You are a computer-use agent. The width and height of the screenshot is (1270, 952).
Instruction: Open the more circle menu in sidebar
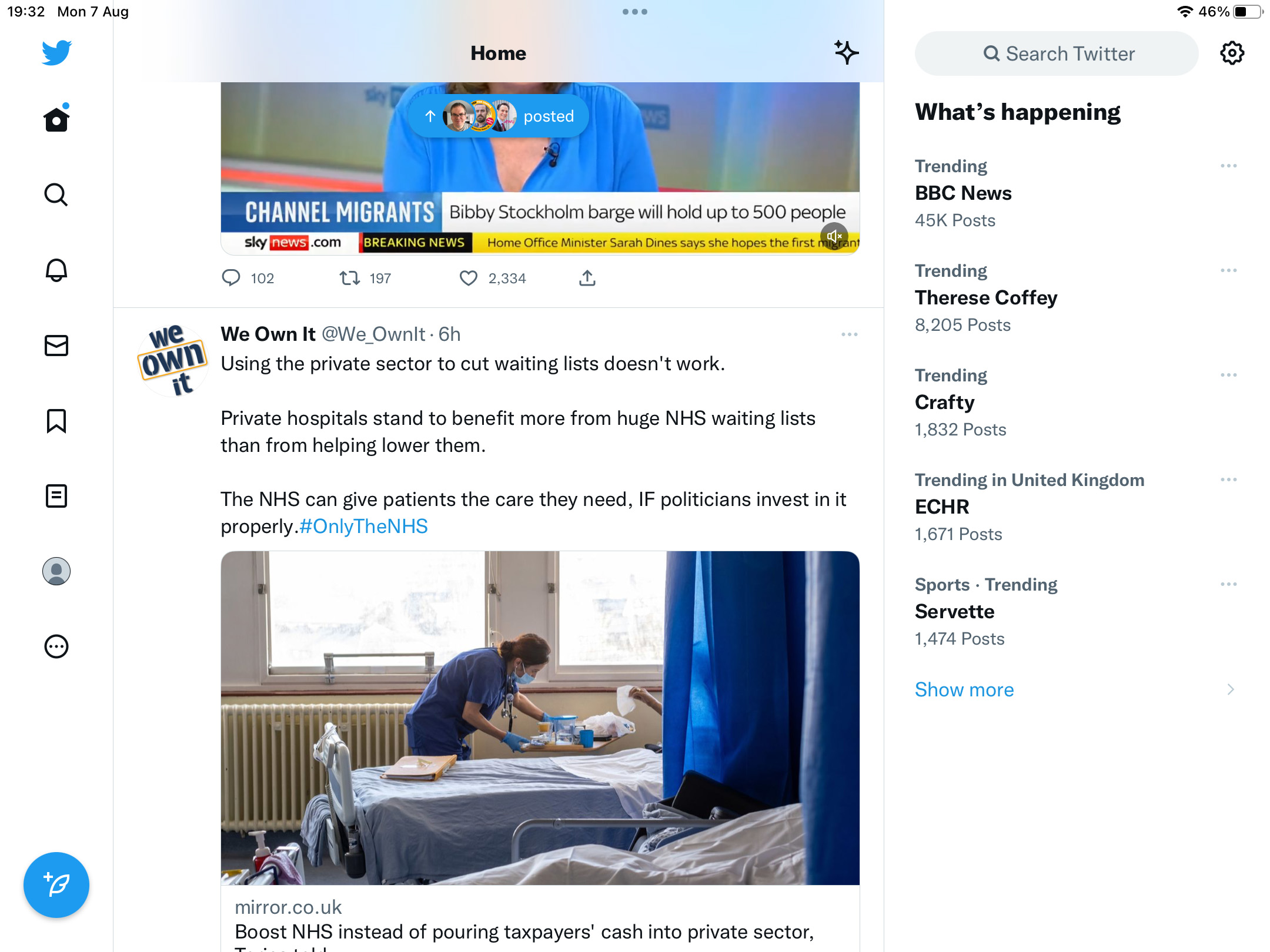56,646
